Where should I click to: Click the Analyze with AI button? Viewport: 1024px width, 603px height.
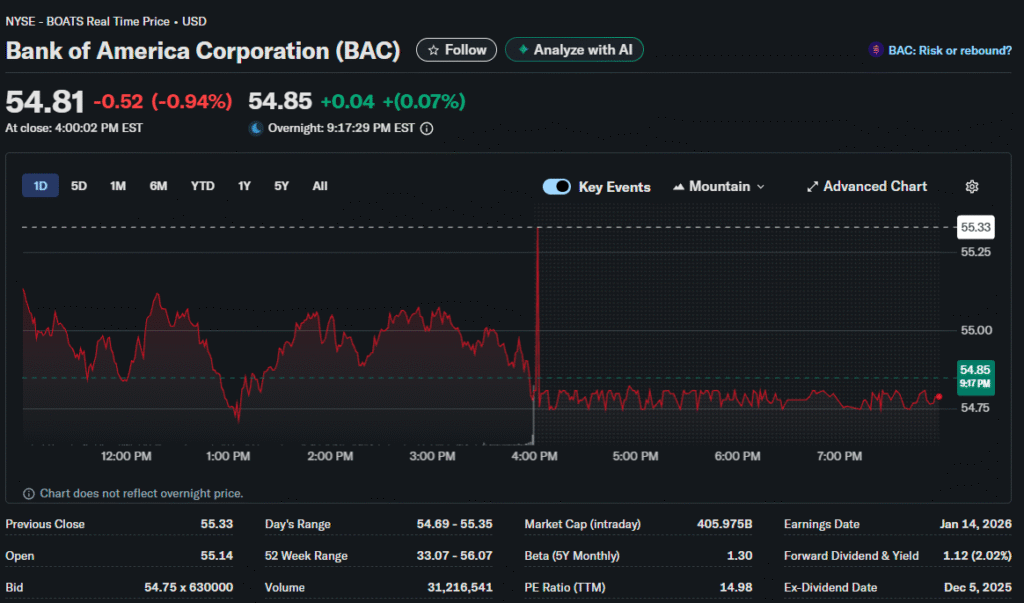574,50
